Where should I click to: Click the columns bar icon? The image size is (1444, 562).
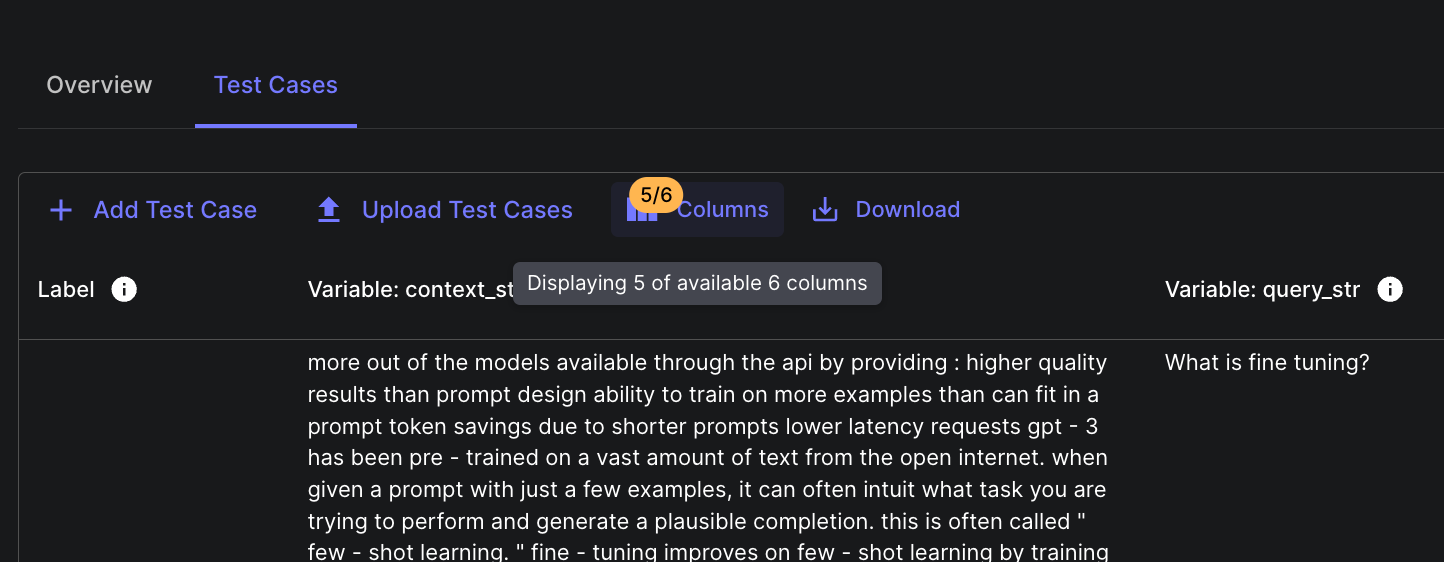[640, 213]
